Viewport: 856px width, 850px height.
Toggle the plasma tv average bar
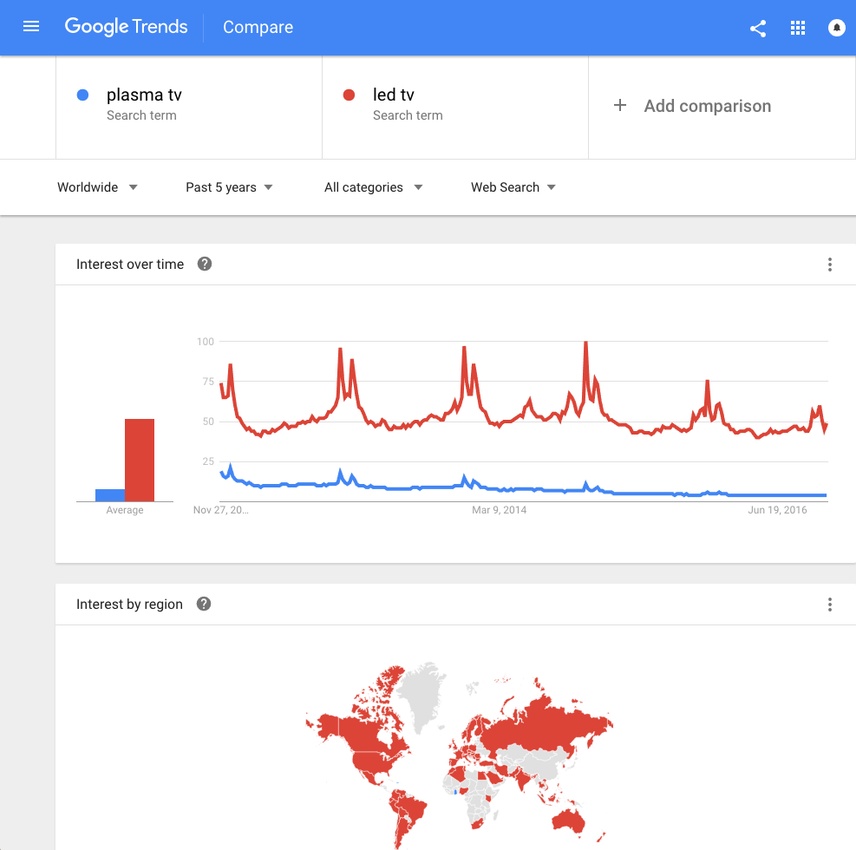pyautogui.click(x=108, y=493)
